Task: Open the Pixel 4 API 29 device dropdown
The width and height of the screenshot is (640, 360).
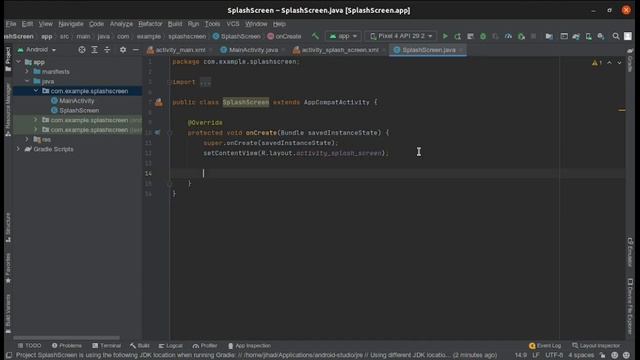Action: [x=401, y=36]
